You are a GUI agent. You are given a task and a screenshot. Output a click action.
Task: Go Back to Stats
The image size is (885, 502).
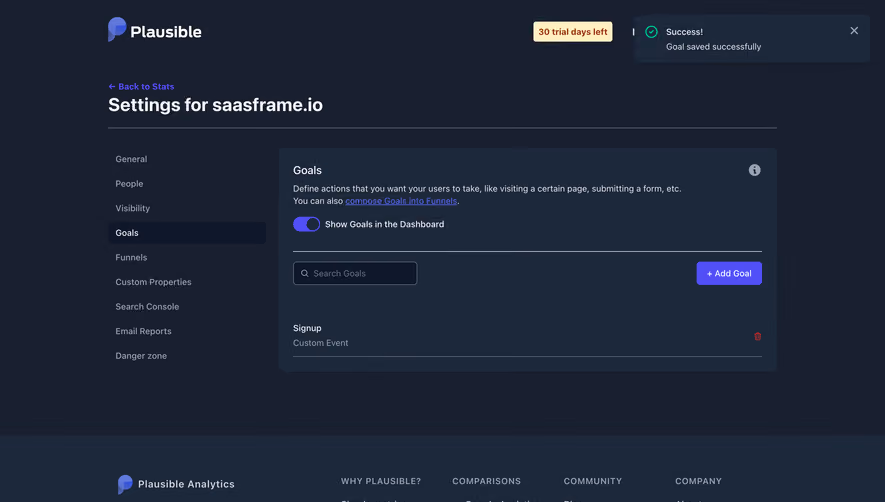(141, 86)
